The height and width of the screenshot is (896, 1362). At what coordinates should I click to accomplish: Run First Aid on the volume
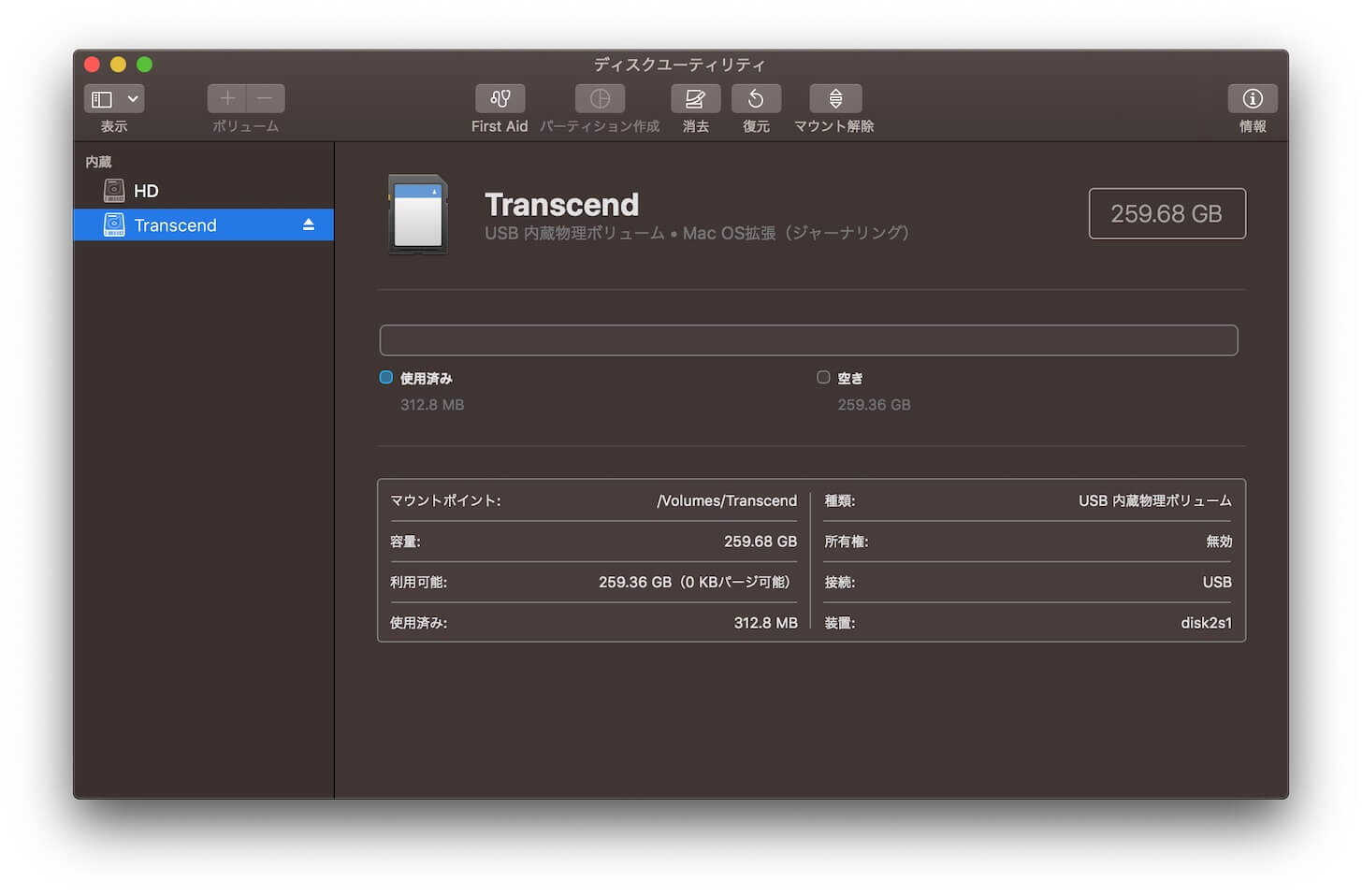[x=500, y=98]
